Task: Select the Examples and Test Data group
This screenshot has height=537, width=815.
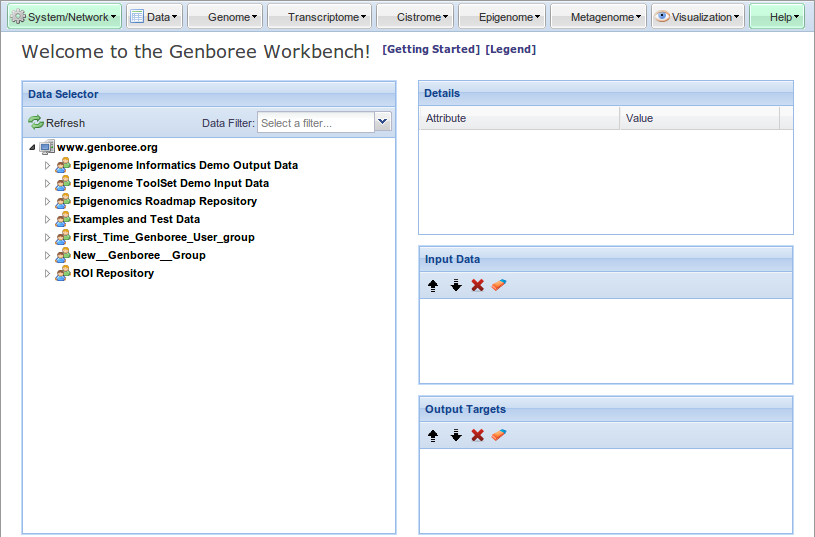Action: tap(136, 219)
